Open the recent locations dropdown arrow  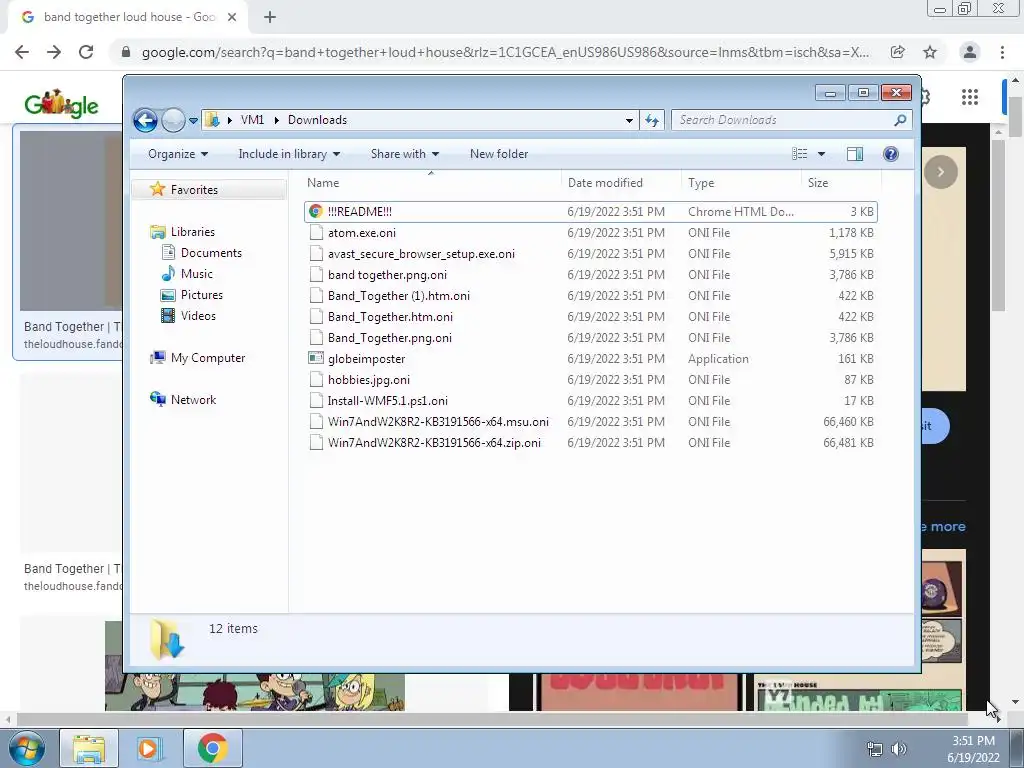[193, 121]
